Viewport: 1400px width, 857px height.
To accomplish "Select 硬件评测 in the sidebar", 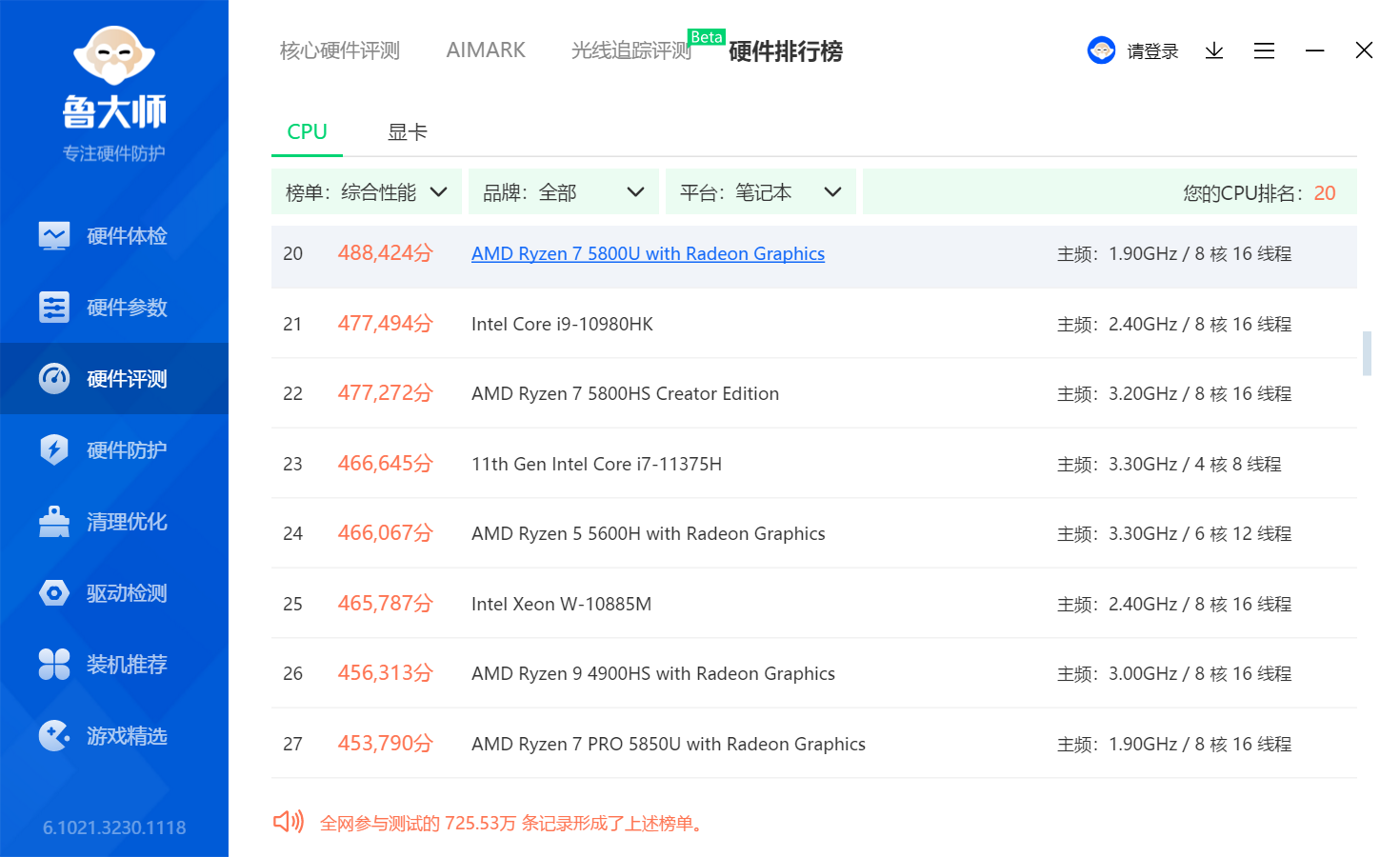I will pyautogui.click(x=114, y=378).
